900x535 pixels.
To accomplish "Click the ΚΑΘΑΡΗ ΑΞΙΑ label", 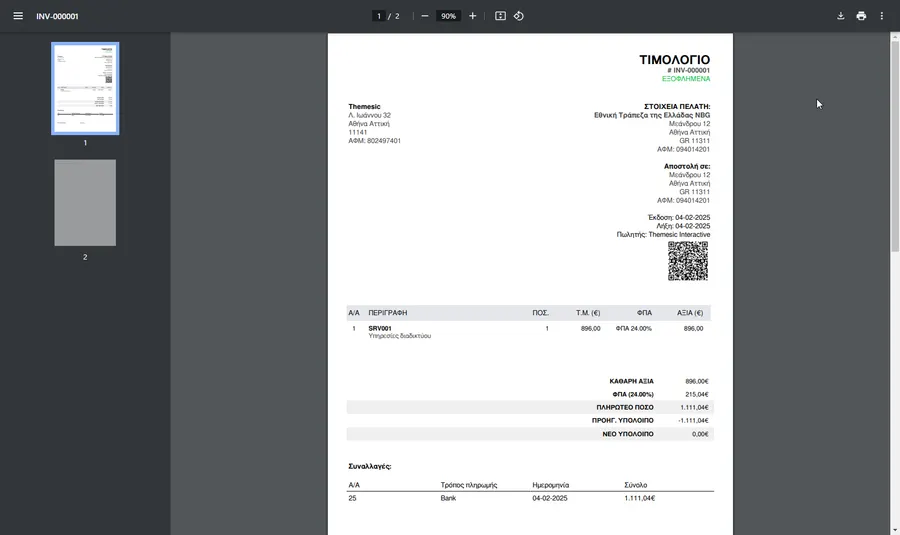I will (631, 381).
